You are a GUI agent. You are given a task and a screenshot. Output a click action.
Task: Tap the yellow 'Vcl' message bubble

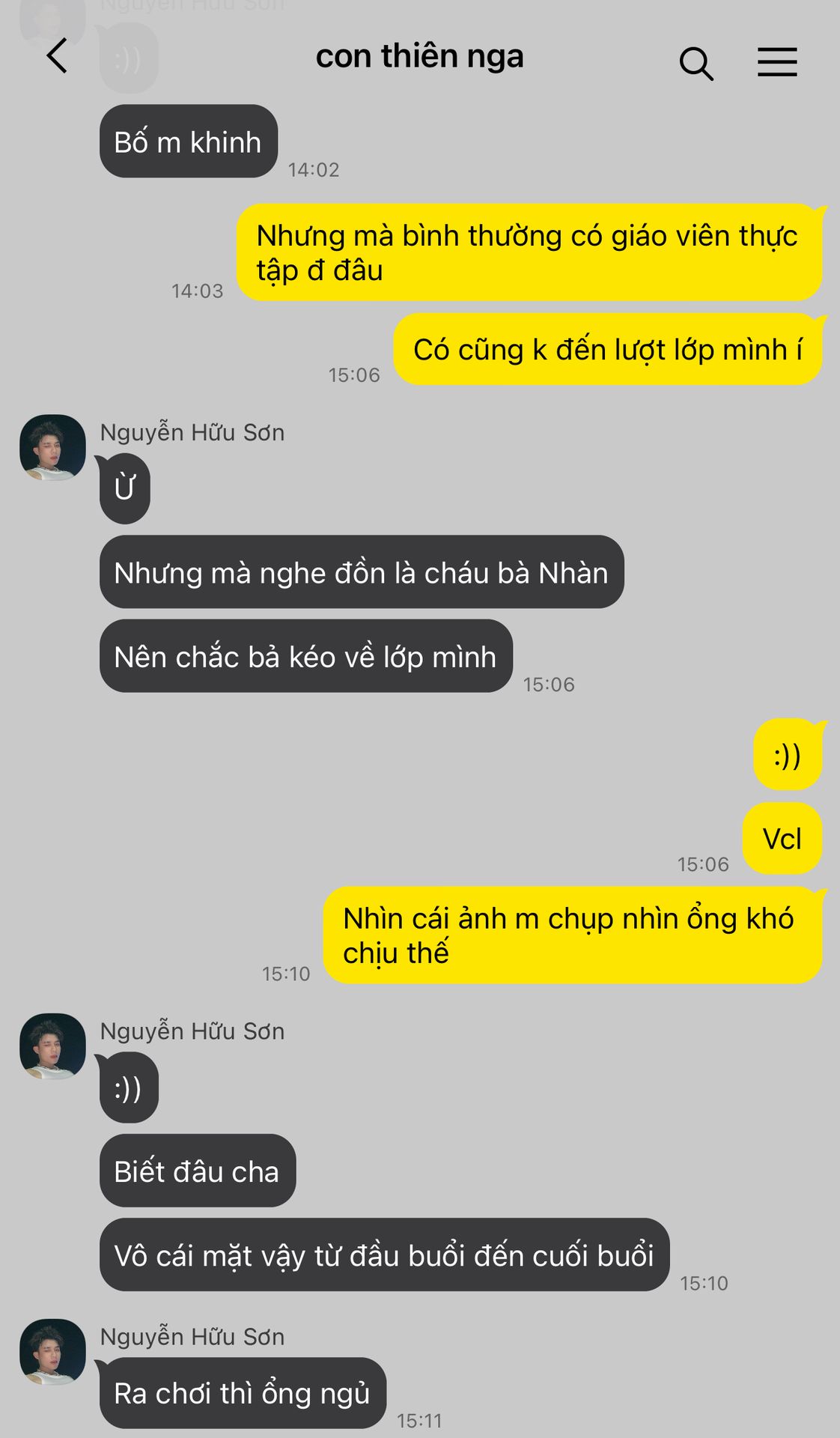click(782, 839)
